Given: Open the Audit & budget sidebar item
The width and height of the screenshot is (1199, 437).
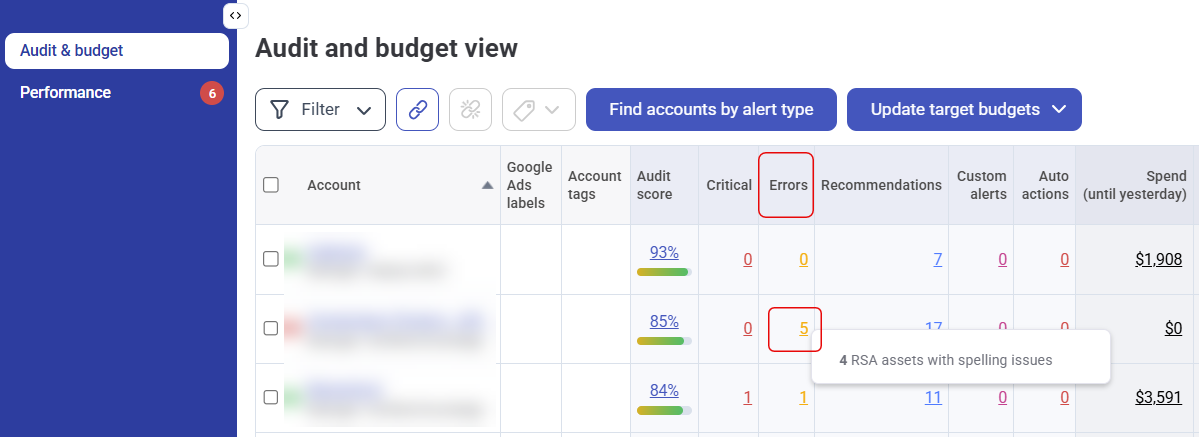Looking at the screenshot, I should coord(117,51).
